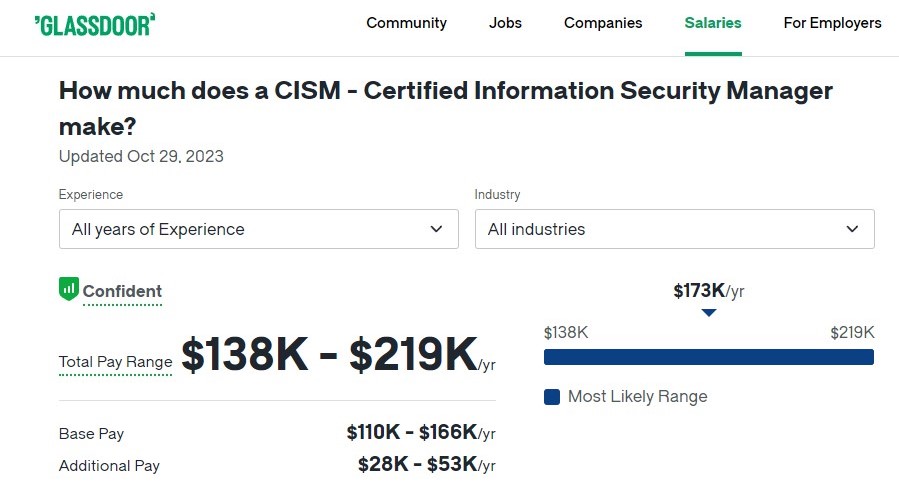Click the chevron in the Industry dropdown
The width and height of the screenshot is (899, 487).
(x=853, y=229)
